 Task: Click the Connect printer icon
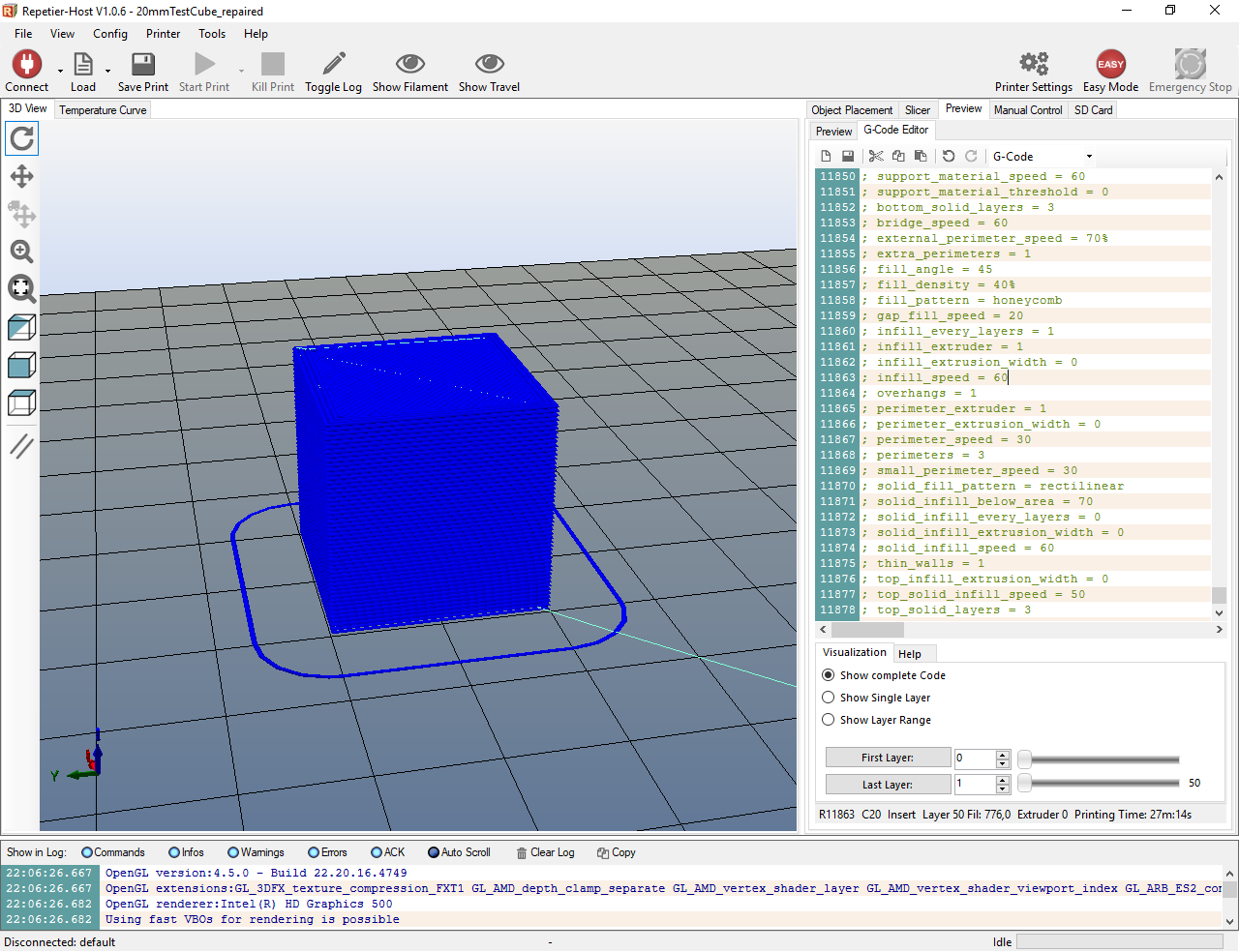pyautogui.click(x=26, y=65)
